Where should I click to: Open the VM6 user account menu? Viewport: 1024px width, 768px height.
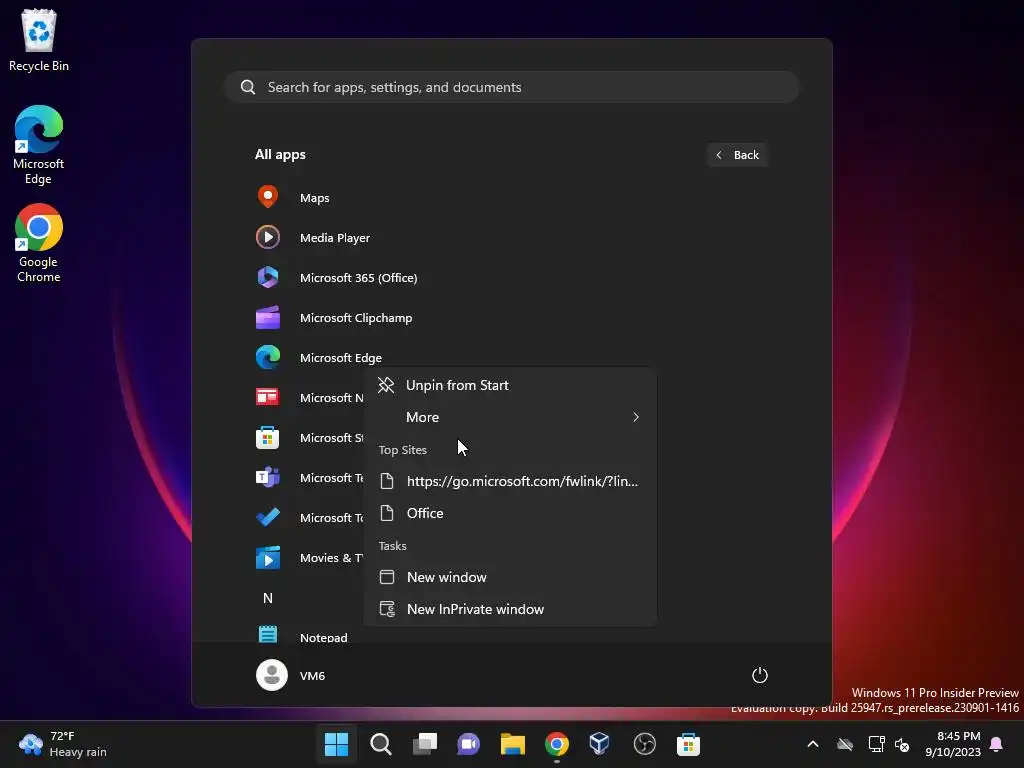pyautogui.click(x=291, y=675)
